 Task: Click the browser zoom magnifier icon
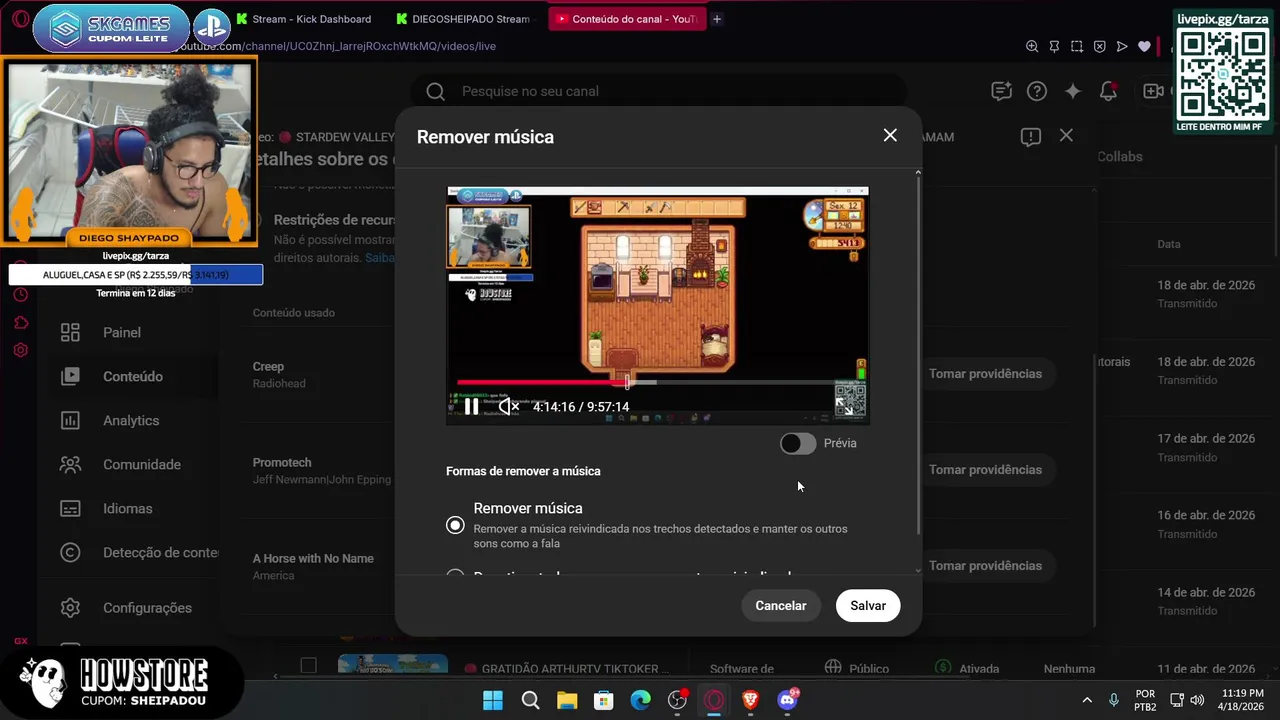pos(1032,46)
